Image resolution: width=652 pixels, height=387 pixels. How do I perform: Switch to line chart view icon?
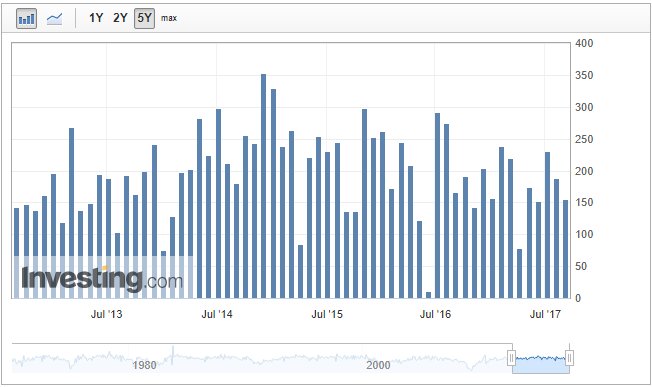pyautogui.click(x=54, y=19)
